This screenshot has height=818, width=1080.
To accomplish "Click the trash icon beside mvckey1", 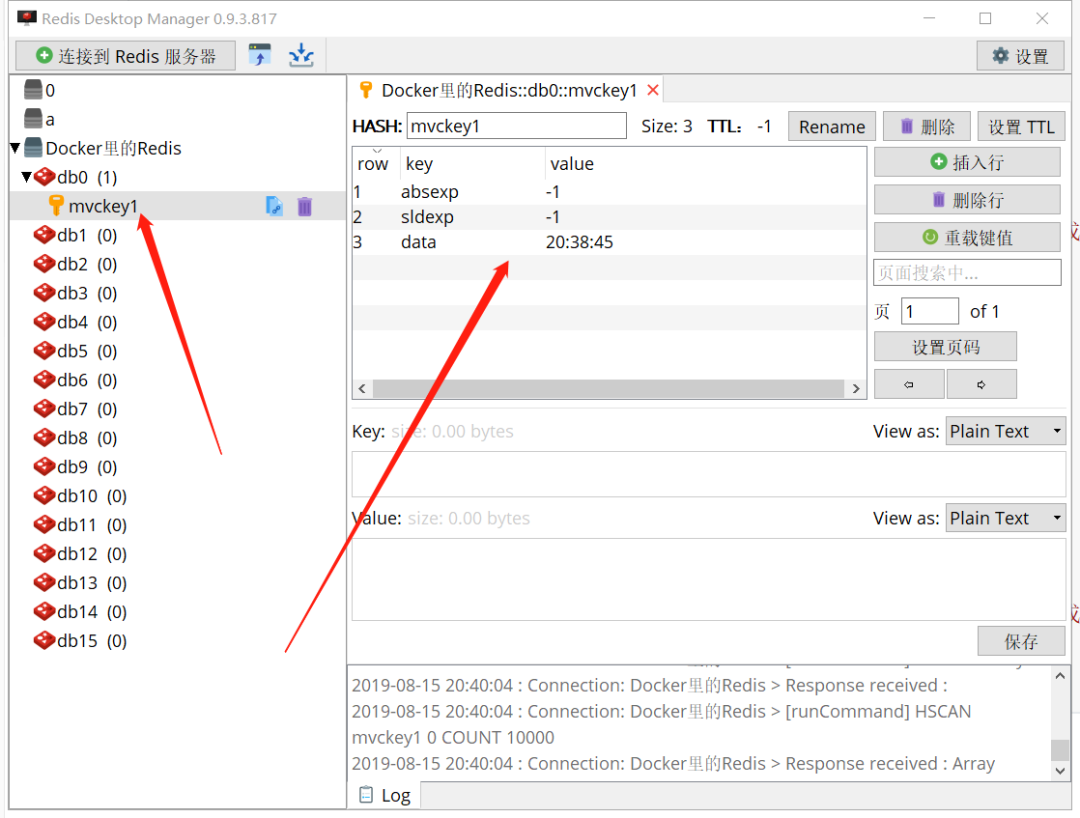I will click(x=304, y=206).
